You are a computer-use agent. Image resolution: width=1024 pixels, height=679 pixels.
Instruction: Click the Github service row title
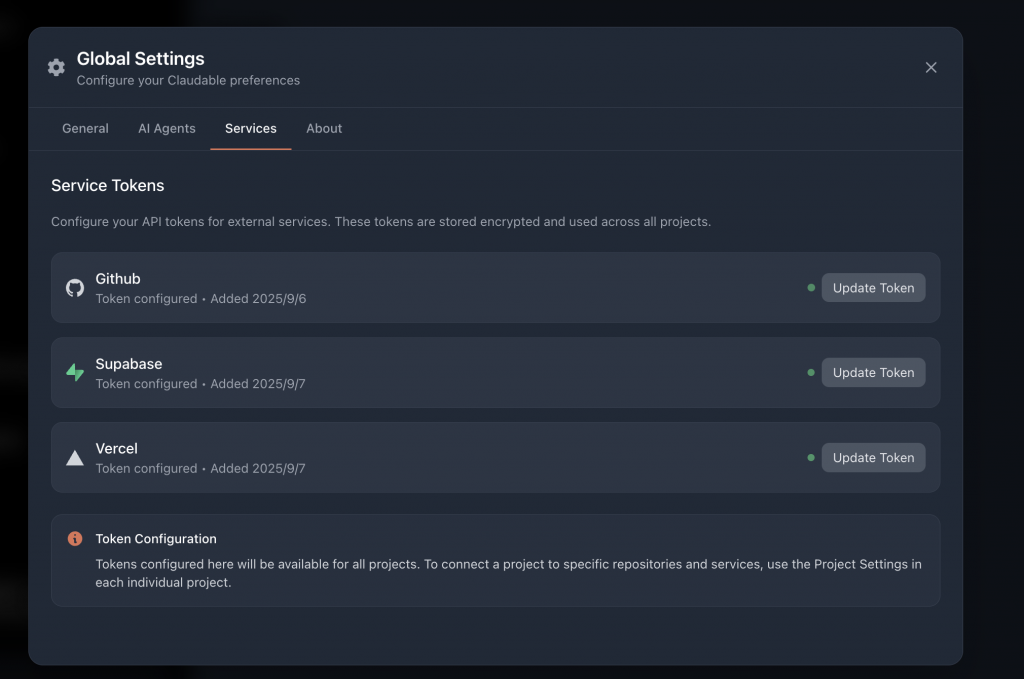(118, 279)
